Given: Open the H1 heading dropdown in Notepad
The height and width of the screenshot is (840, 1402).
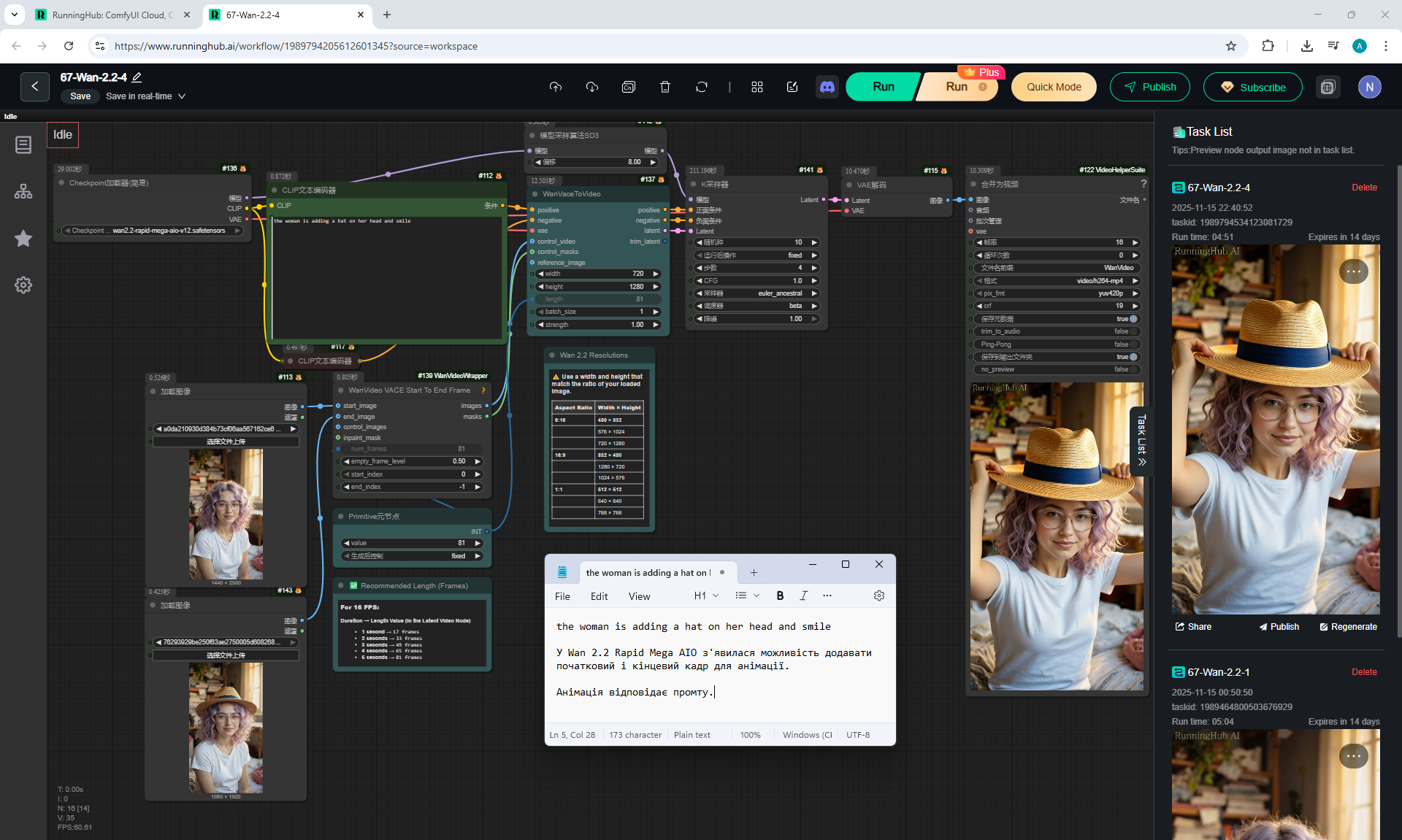Looking at the screenshot, I should click(706, 596).
